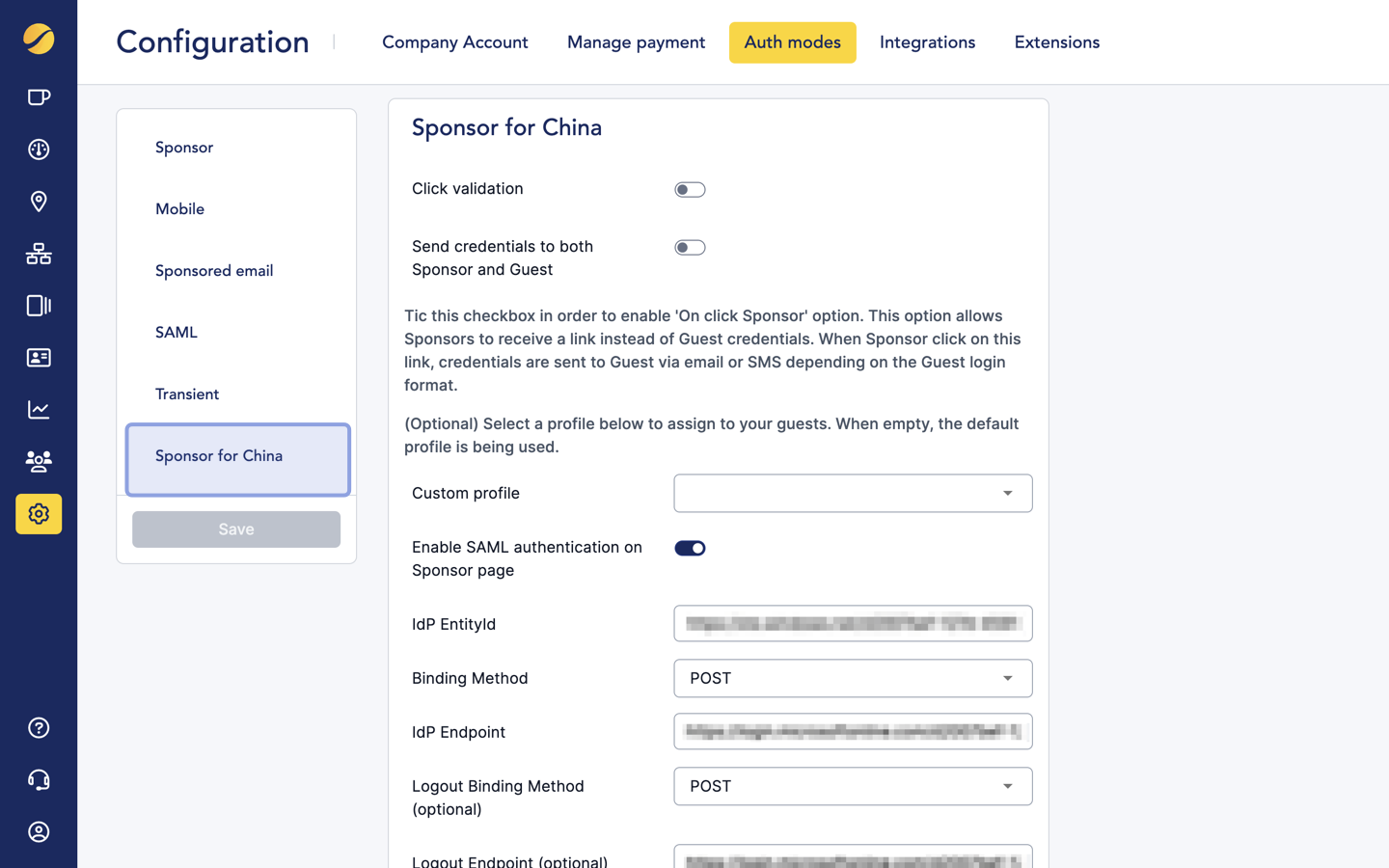Select the SAML auth mode

(x=176, y=332)
